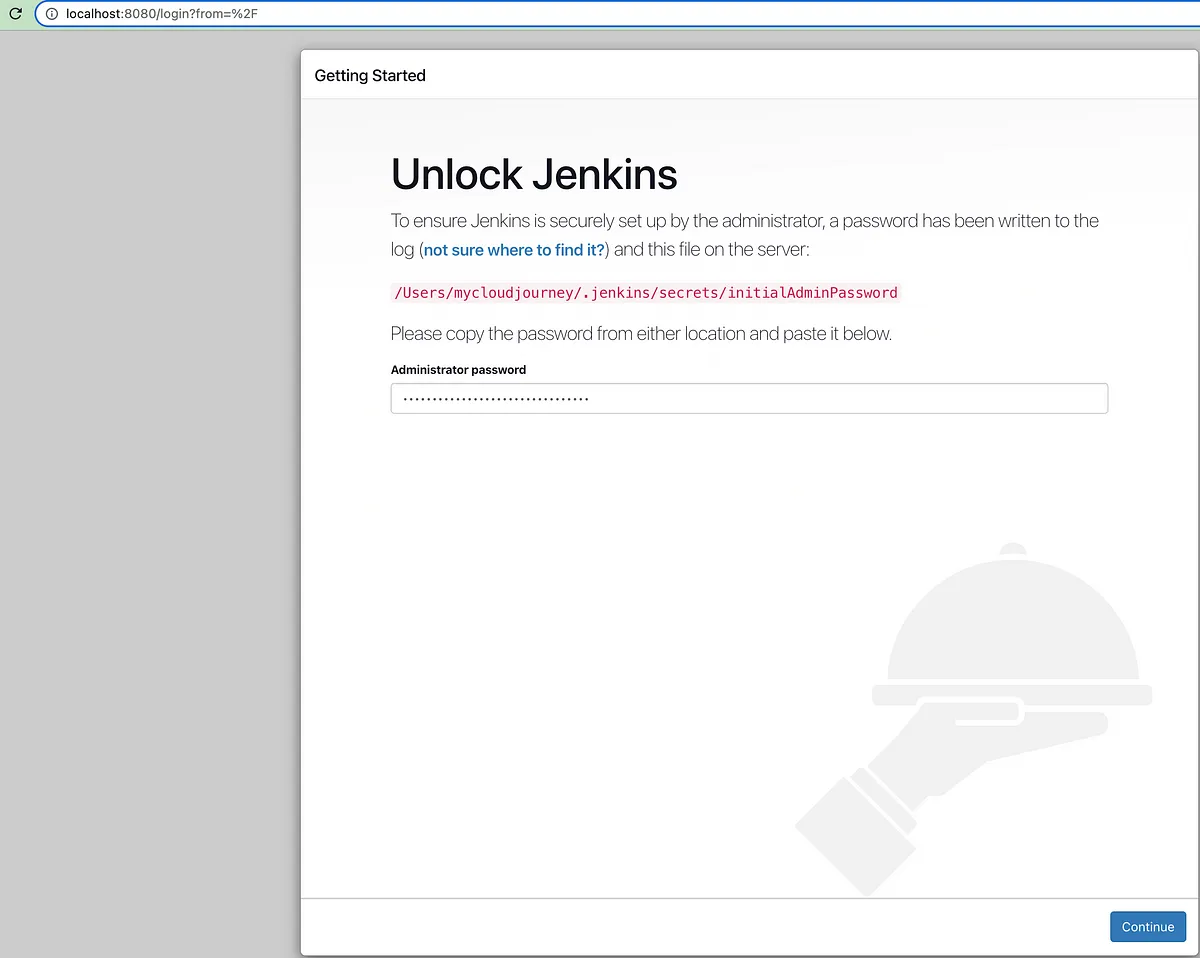Click the refresh arrow left of the address bar

14,13
